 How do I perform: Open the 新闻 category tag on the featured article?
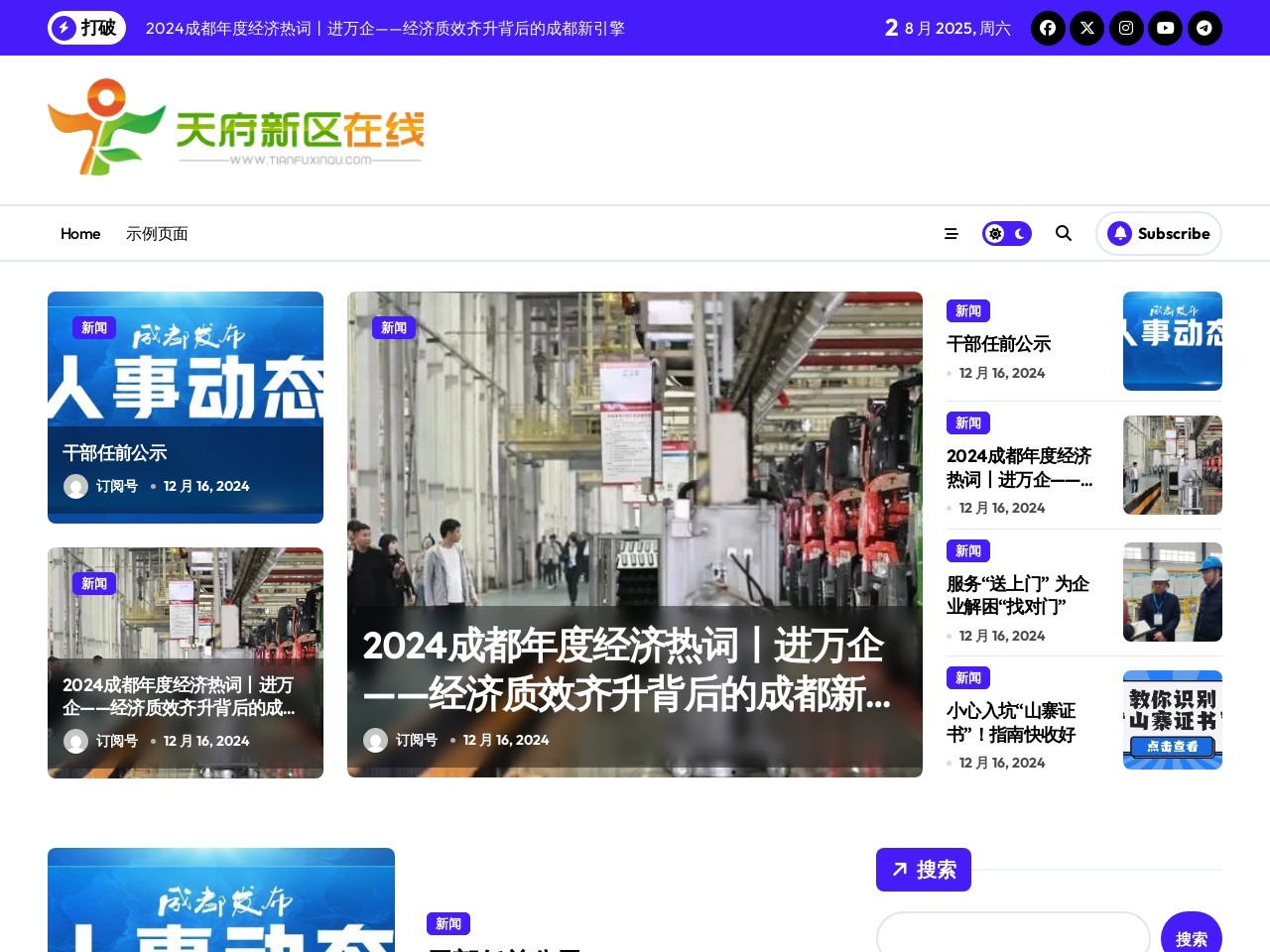tap(393, 327)
